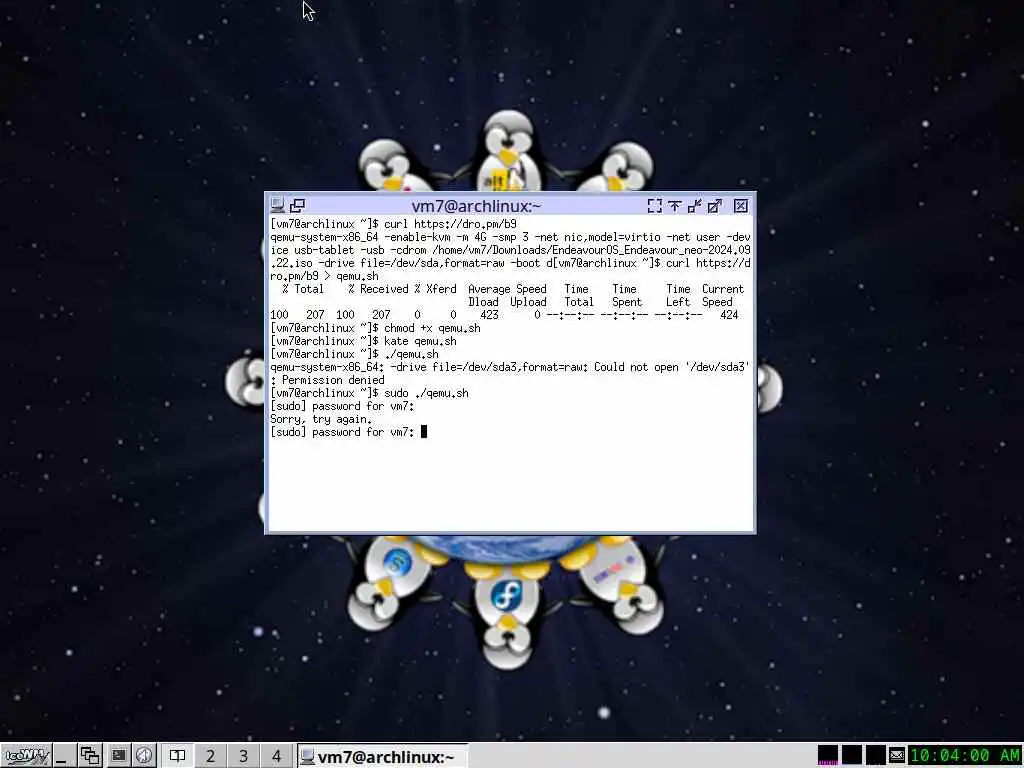Maximize the terminal via titlebar icon
1024x768 pixels.
(x=715, y=206)
